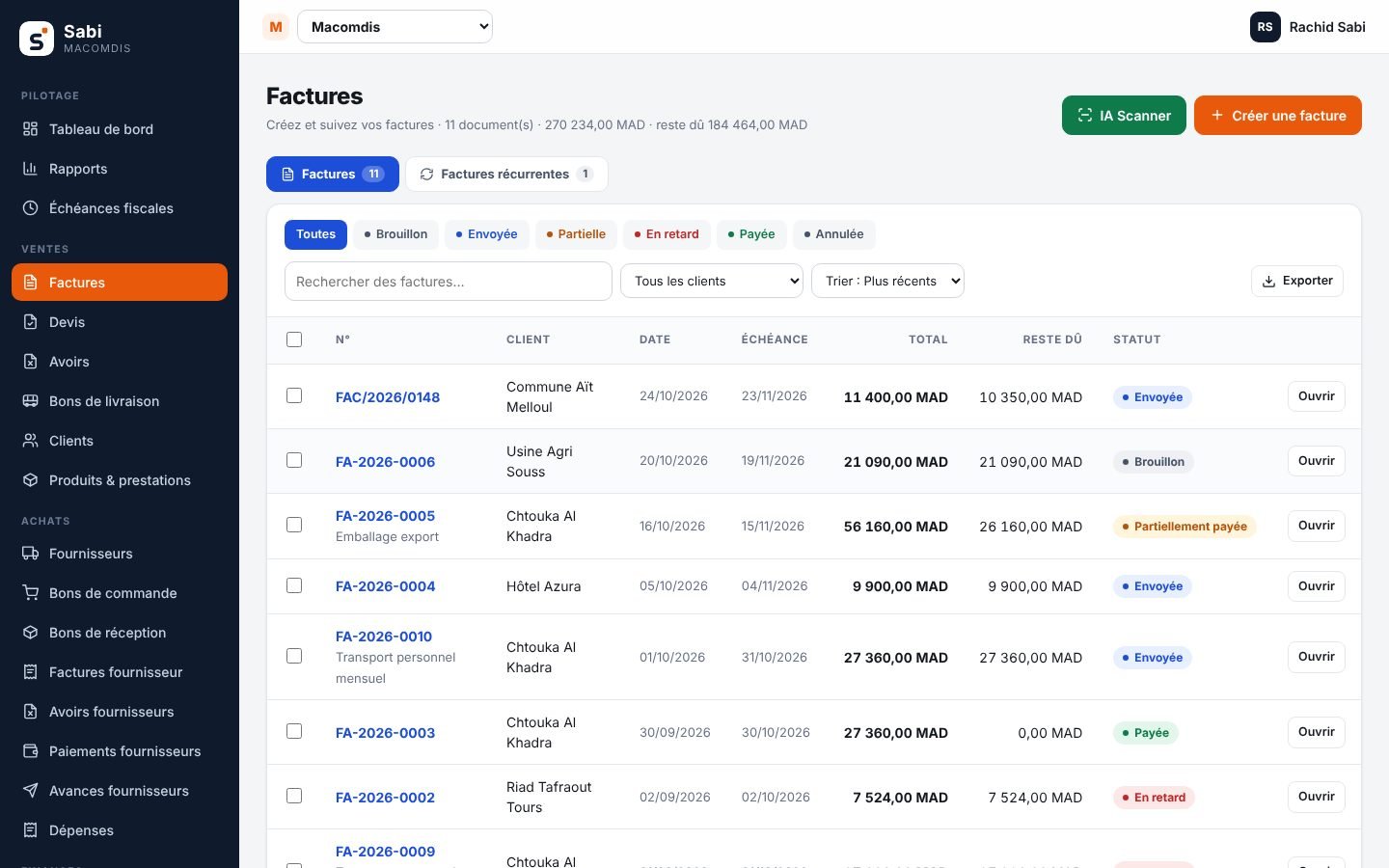1389x868 pixels.
Task: Filter by Brouillon status
Action: pos(395,234)
